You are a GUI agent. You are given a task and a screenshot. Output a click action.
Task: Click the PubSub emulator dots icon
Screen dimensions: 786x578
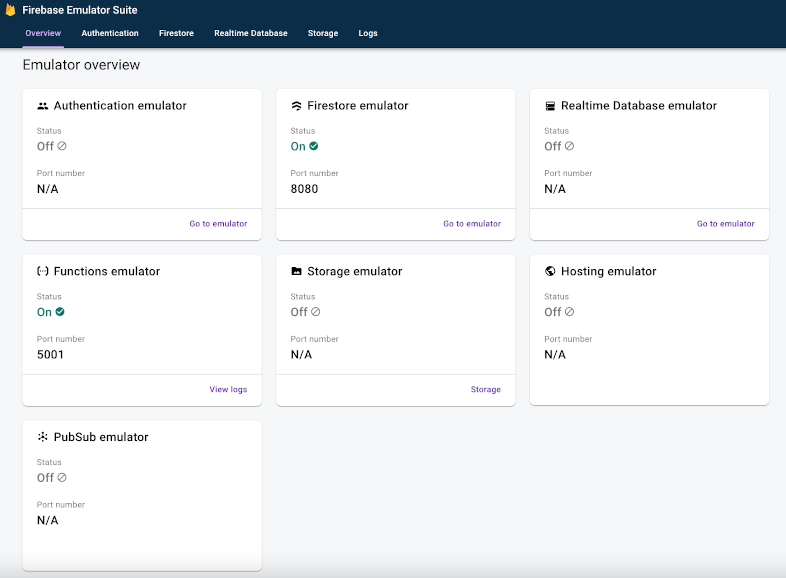(x=43, y=437)
